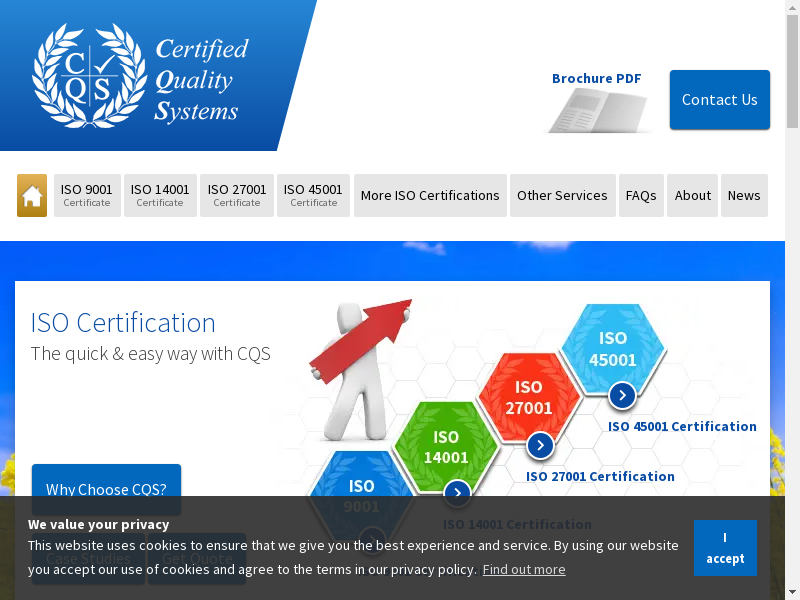This screenshot has width=800, height=600.
Task: Click the blue ISO 45001 hexagon
Action: point(612,348)
